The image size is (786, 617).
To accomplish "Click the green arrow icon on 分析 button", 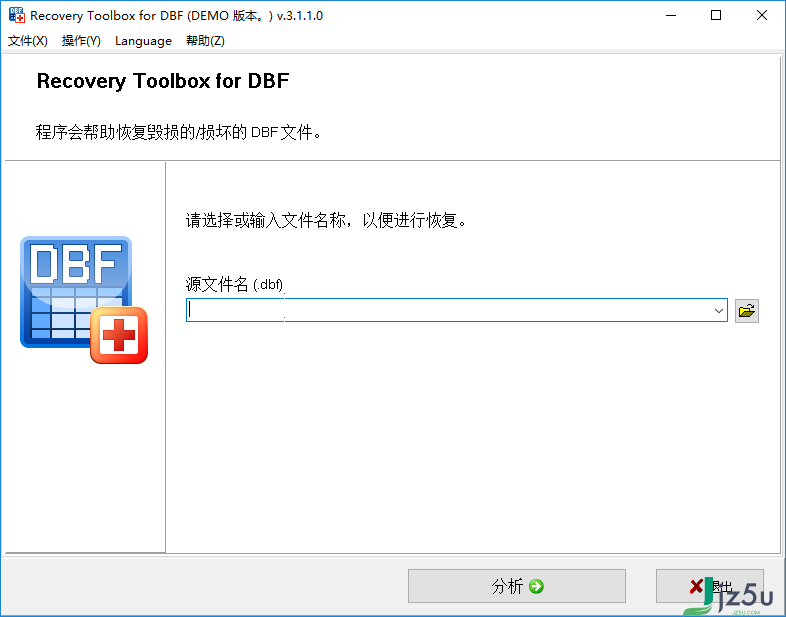I will coord(536,586).
